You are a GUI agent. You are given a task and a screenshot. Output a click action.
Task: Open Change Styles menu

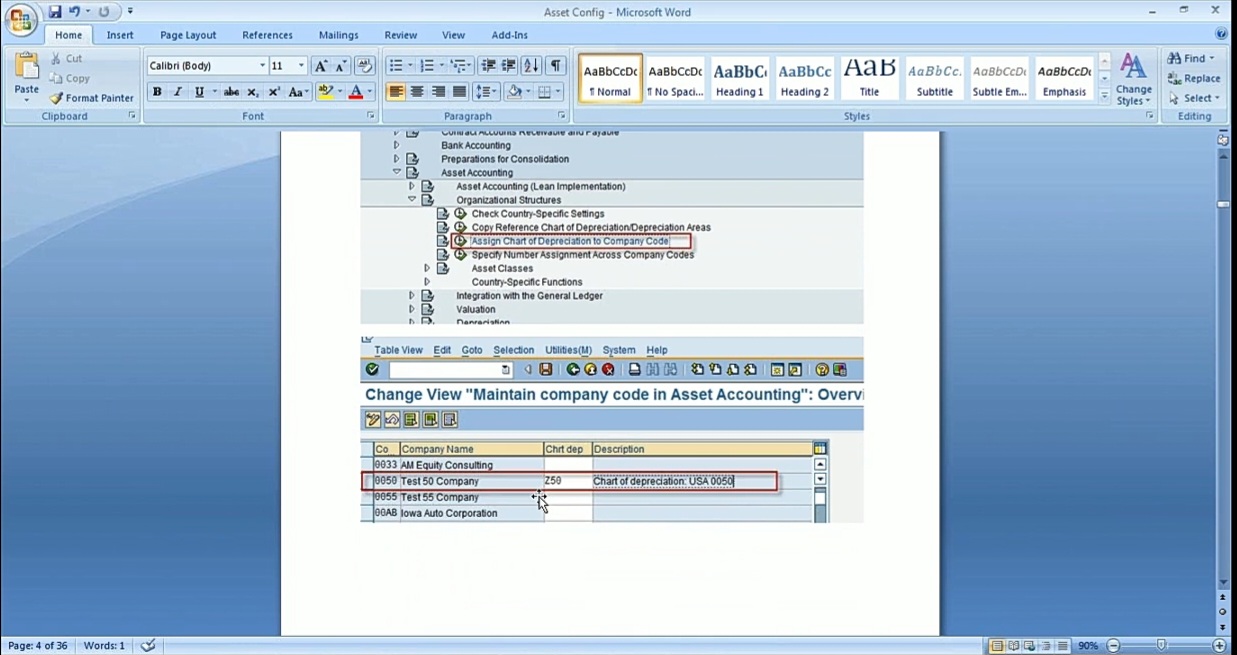pos(1133,80)
